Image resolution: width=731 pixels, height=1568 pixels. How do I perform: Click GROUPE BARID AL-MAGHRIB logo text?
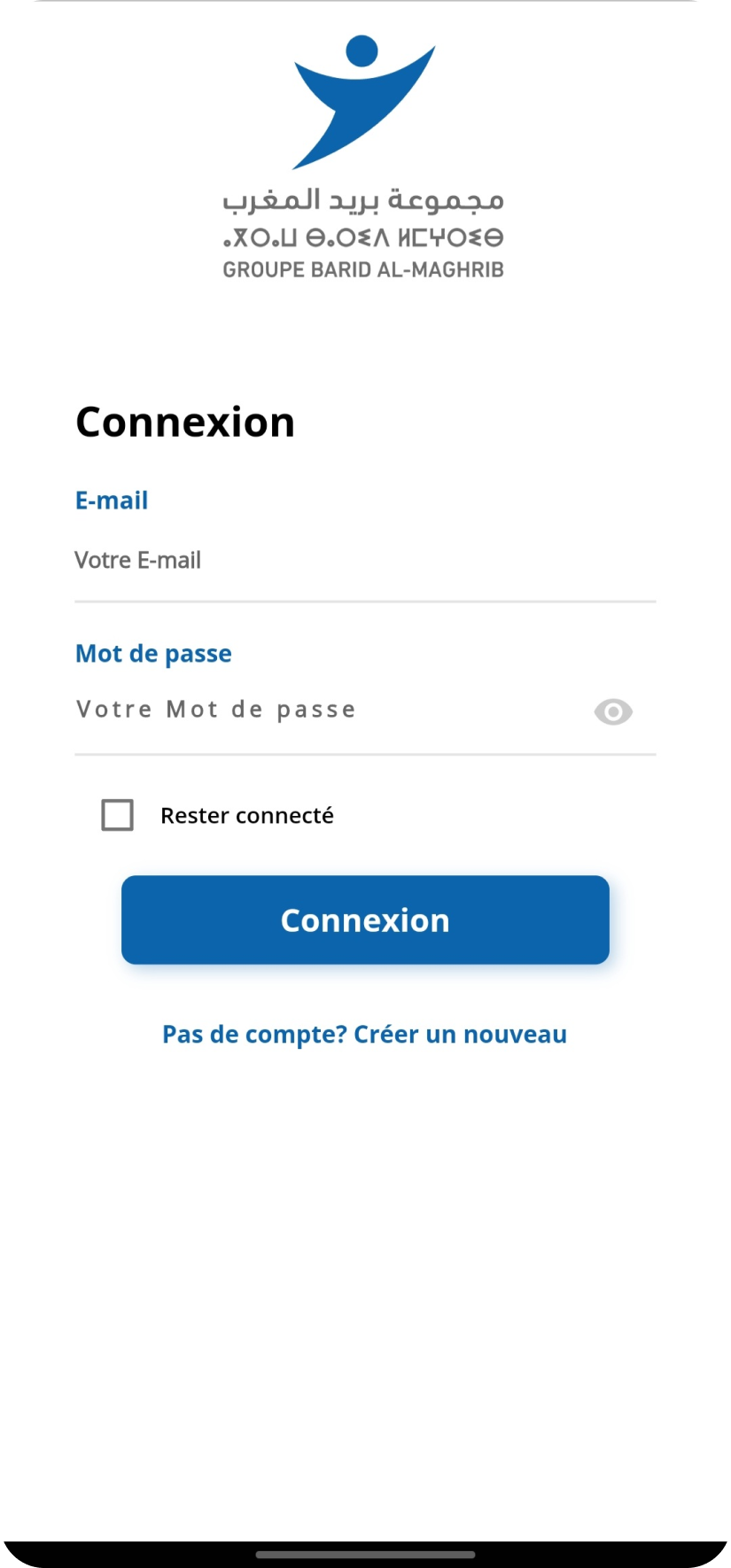(363, 270)
